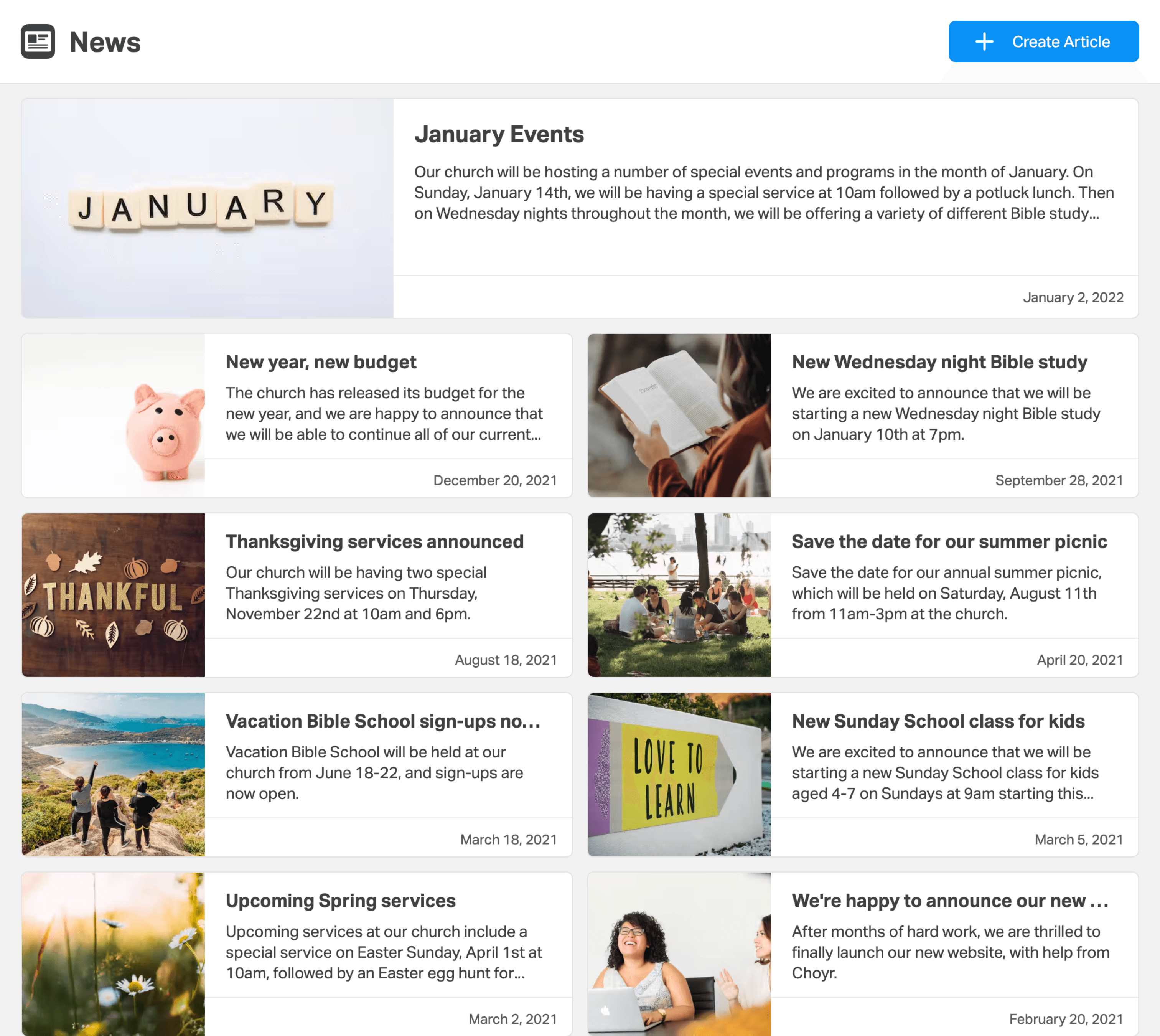Click the Create Article button

pos(1043,41)
